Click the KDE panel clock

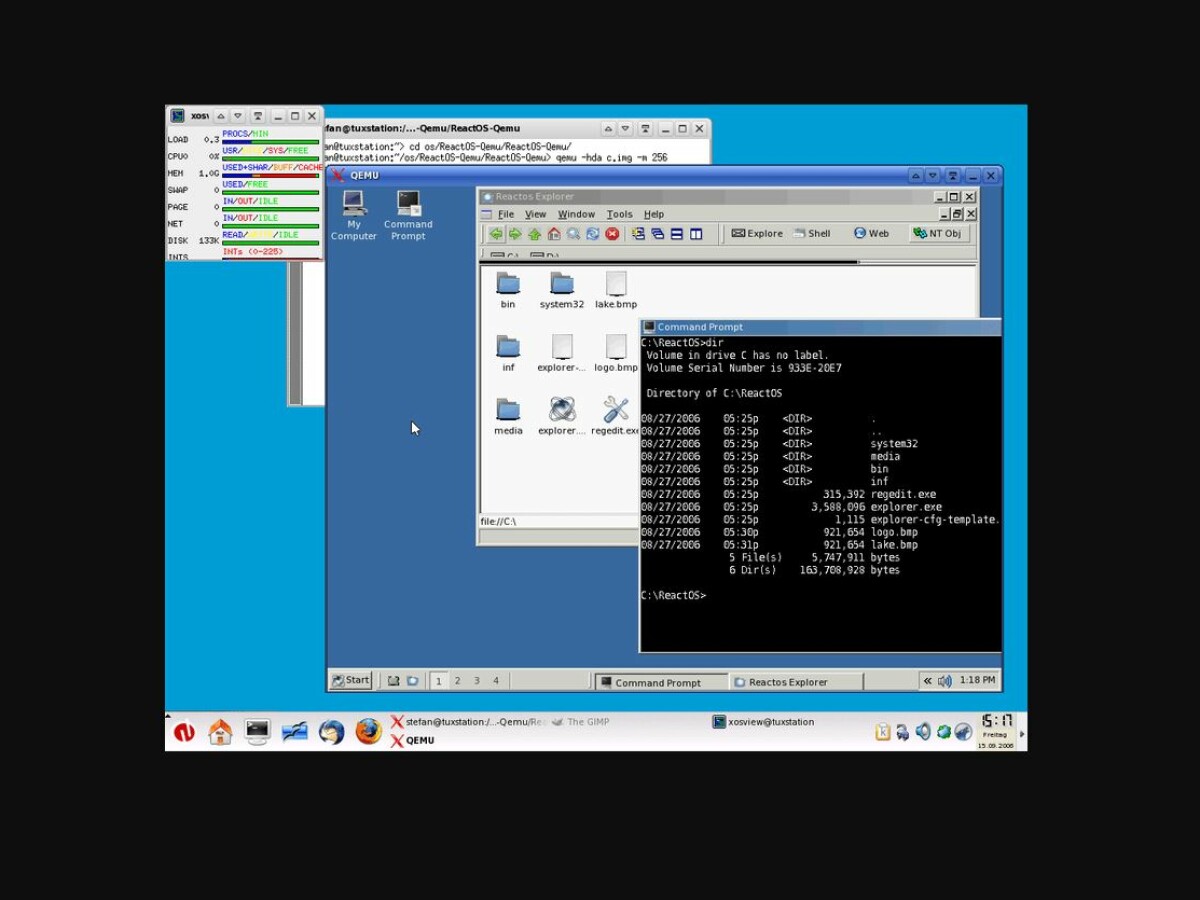tap(997, 732)
